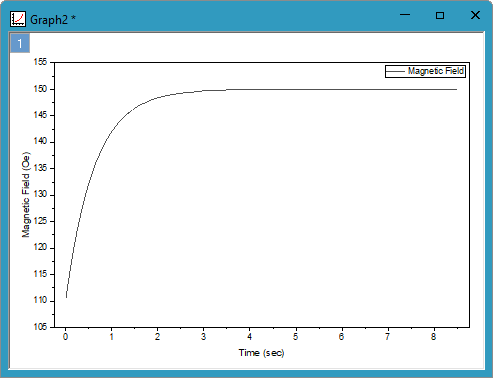
Task: Click the 110 tick label on Y axis
Action: click(40, 300)
